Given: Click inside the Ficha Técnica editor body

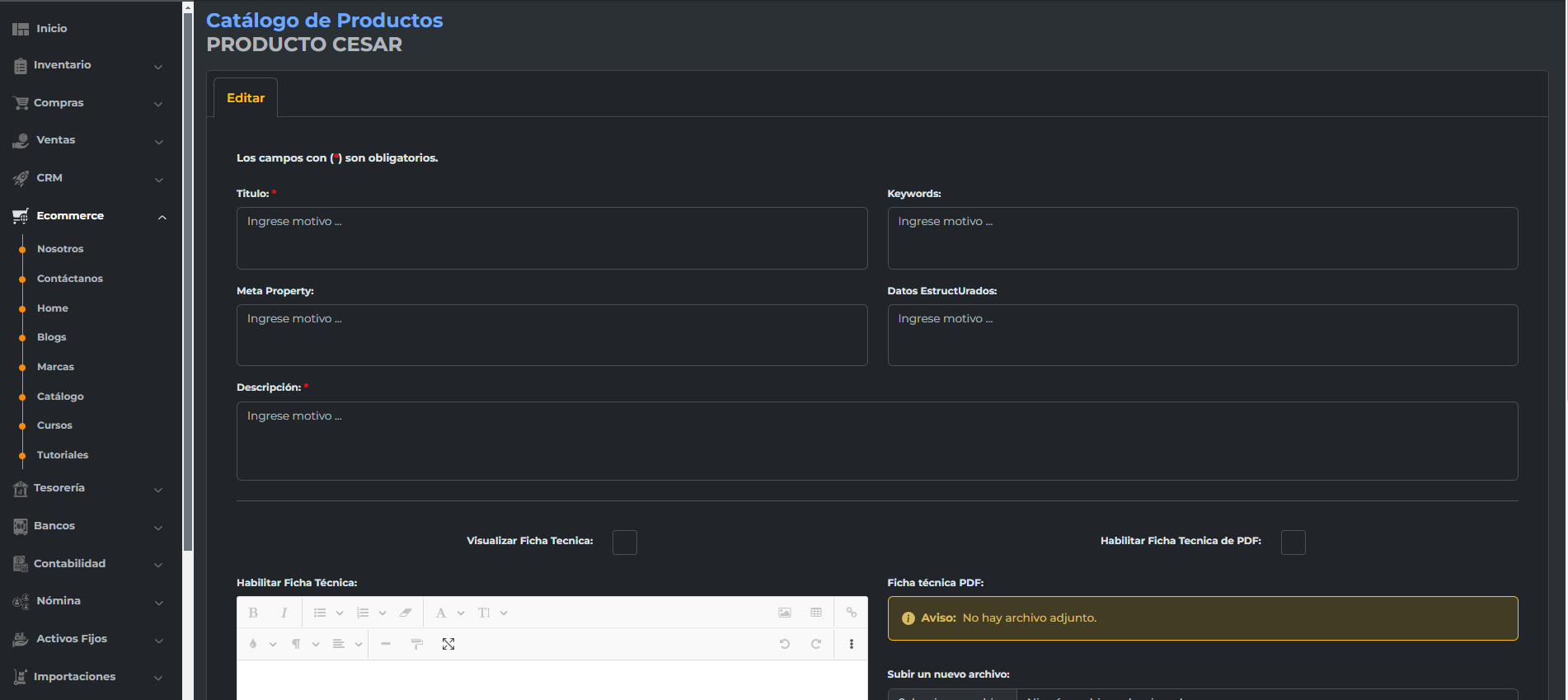Looking at the screenshot, I should [x=552, y=680].
